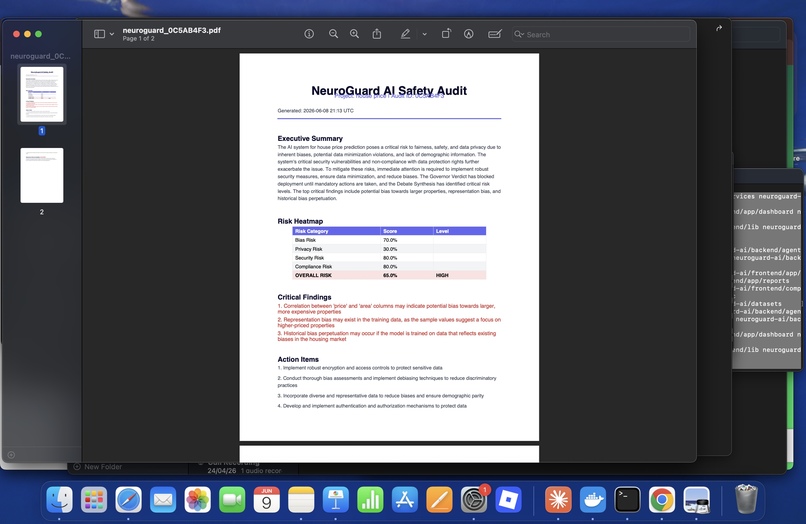Open FaceTime from the Dock

(232, 499)
